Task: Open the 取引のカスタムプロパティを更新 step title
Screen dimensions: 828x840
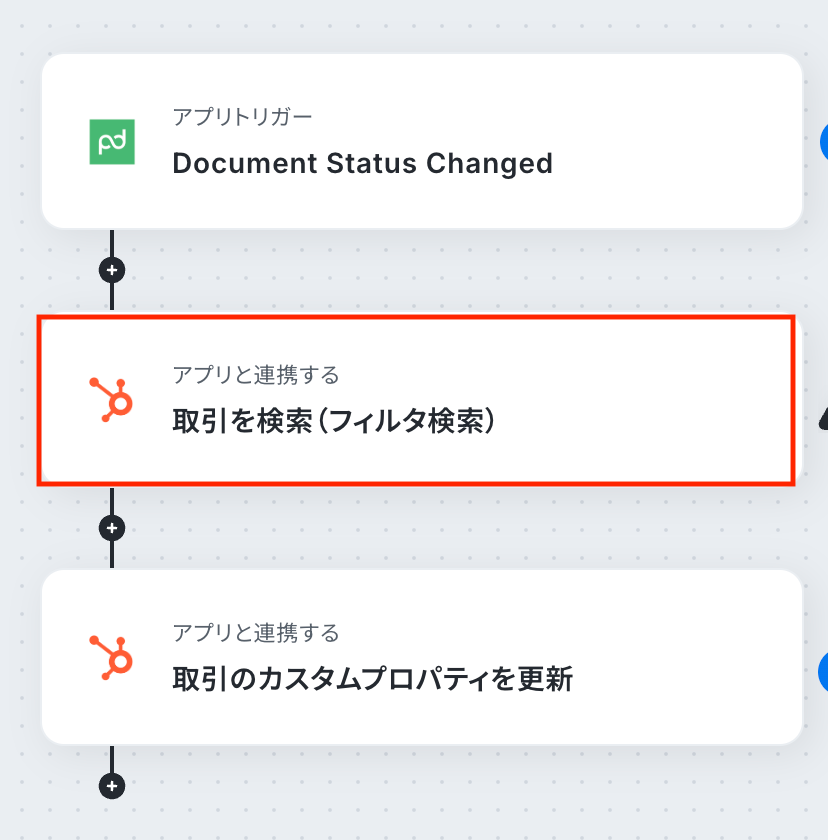Action: click(x=372, y=679)
